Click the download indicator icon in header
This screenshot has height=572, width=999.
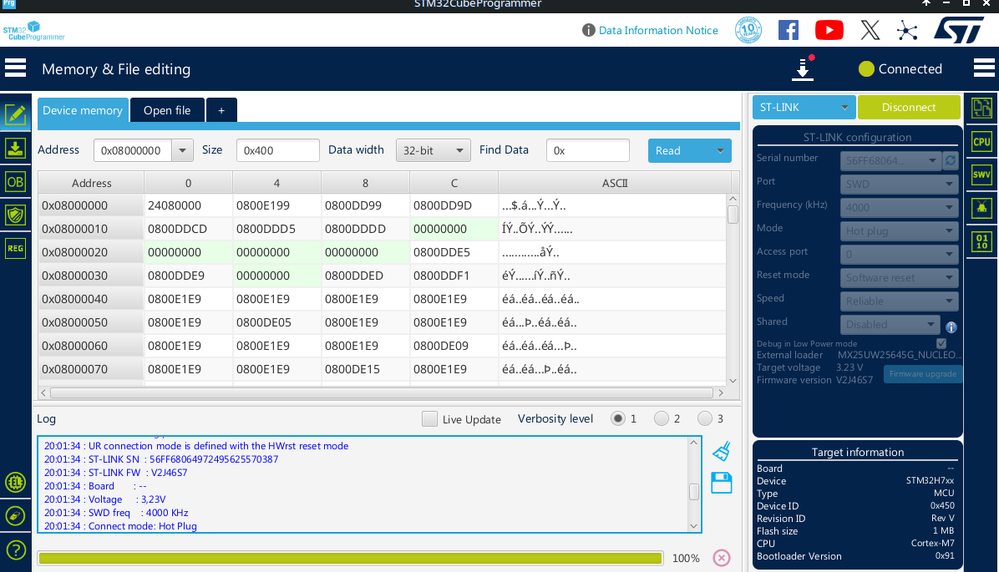click(803, 68)
